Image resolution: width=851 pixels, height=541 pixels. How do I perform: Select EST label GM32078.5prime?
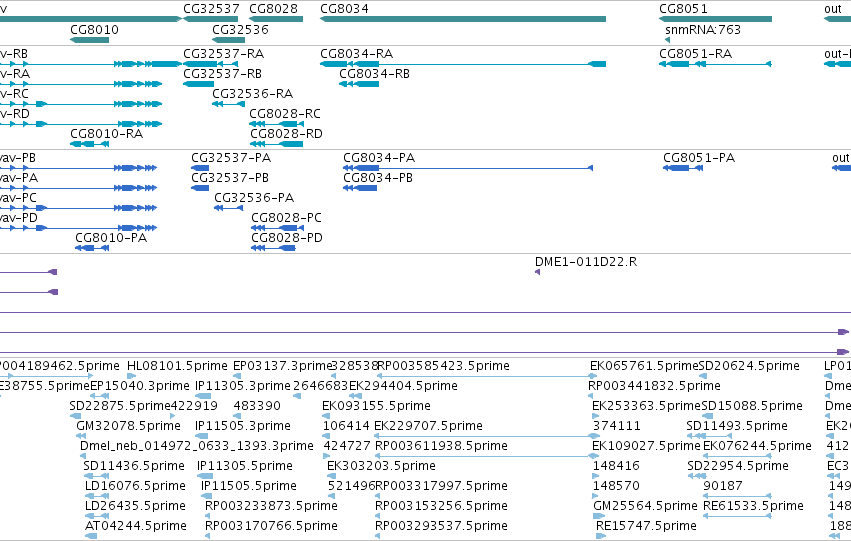[x=128, y=426]
